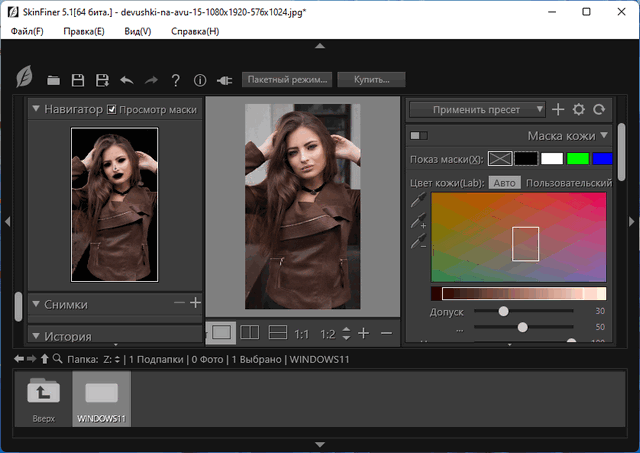Collapse the Навигатор panel
This screenshot has height=453, width=640.
click(x=36, y=109)
